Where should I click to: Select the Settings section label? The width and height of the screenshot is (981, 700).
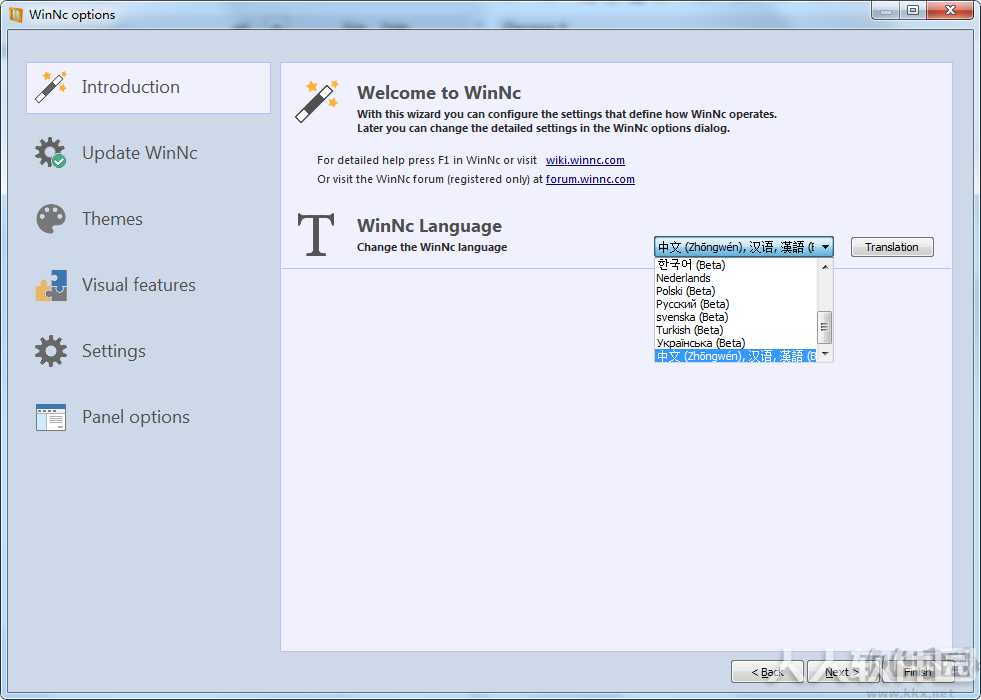tap(114, 351)
